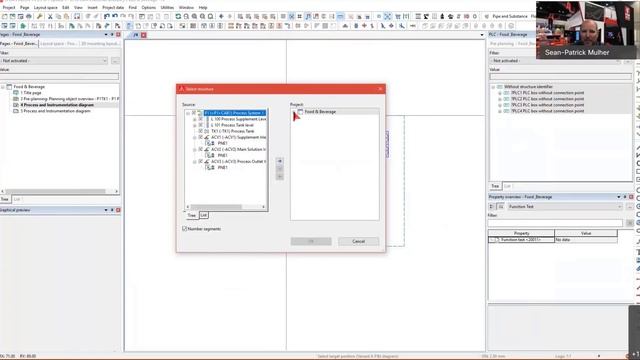Check the Food & Beverage project checkbox
640x360 pixels.
pyautogui.click(x=300, y=111)
